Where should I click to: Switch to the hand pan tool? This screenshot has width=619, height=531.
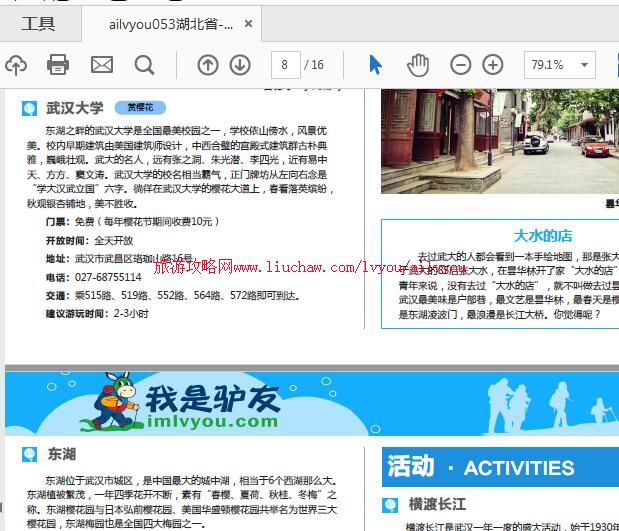[x=417, y=65]
